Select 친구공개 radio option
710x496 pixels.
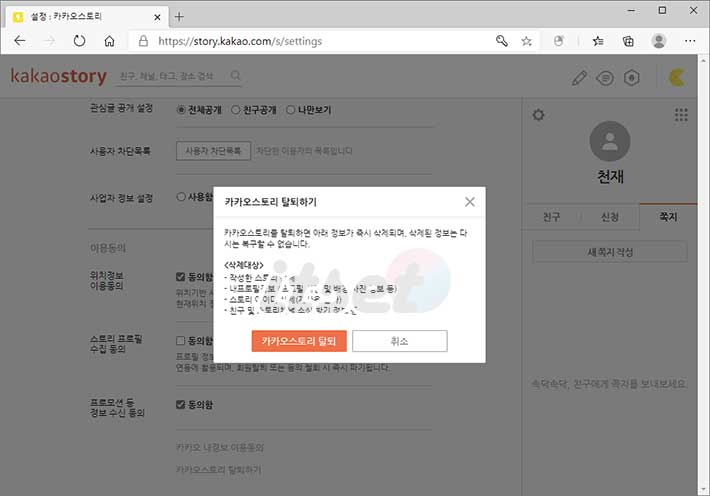(x=235, y=110)
